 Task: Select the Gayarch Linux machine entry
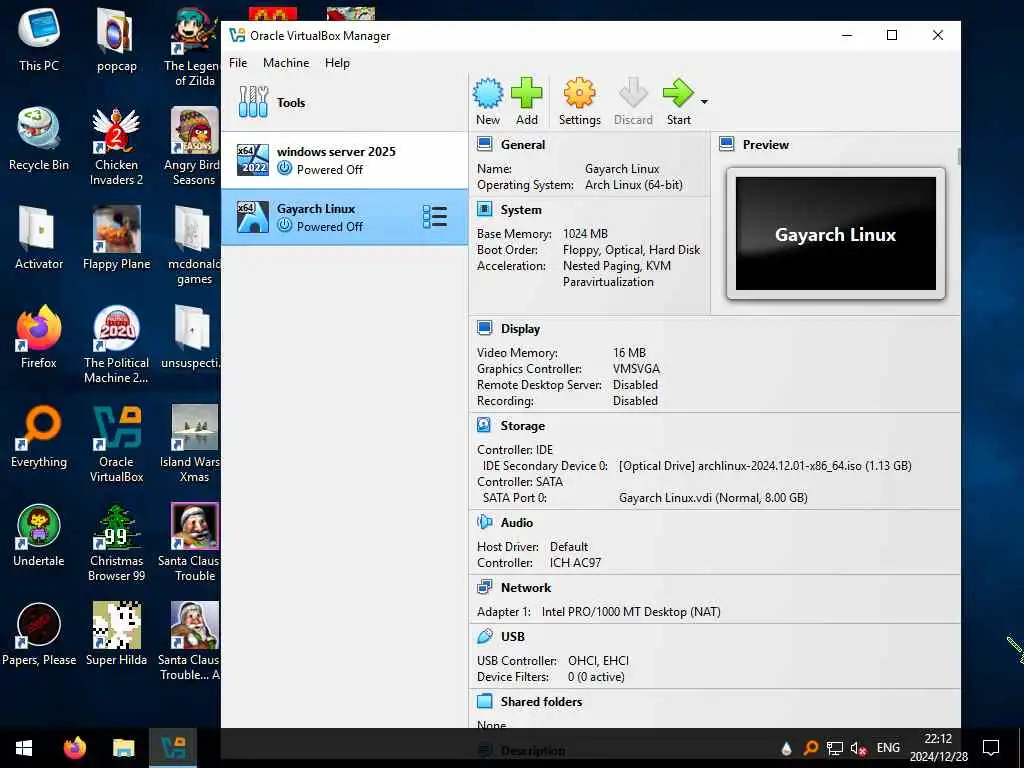click(344, 217)
